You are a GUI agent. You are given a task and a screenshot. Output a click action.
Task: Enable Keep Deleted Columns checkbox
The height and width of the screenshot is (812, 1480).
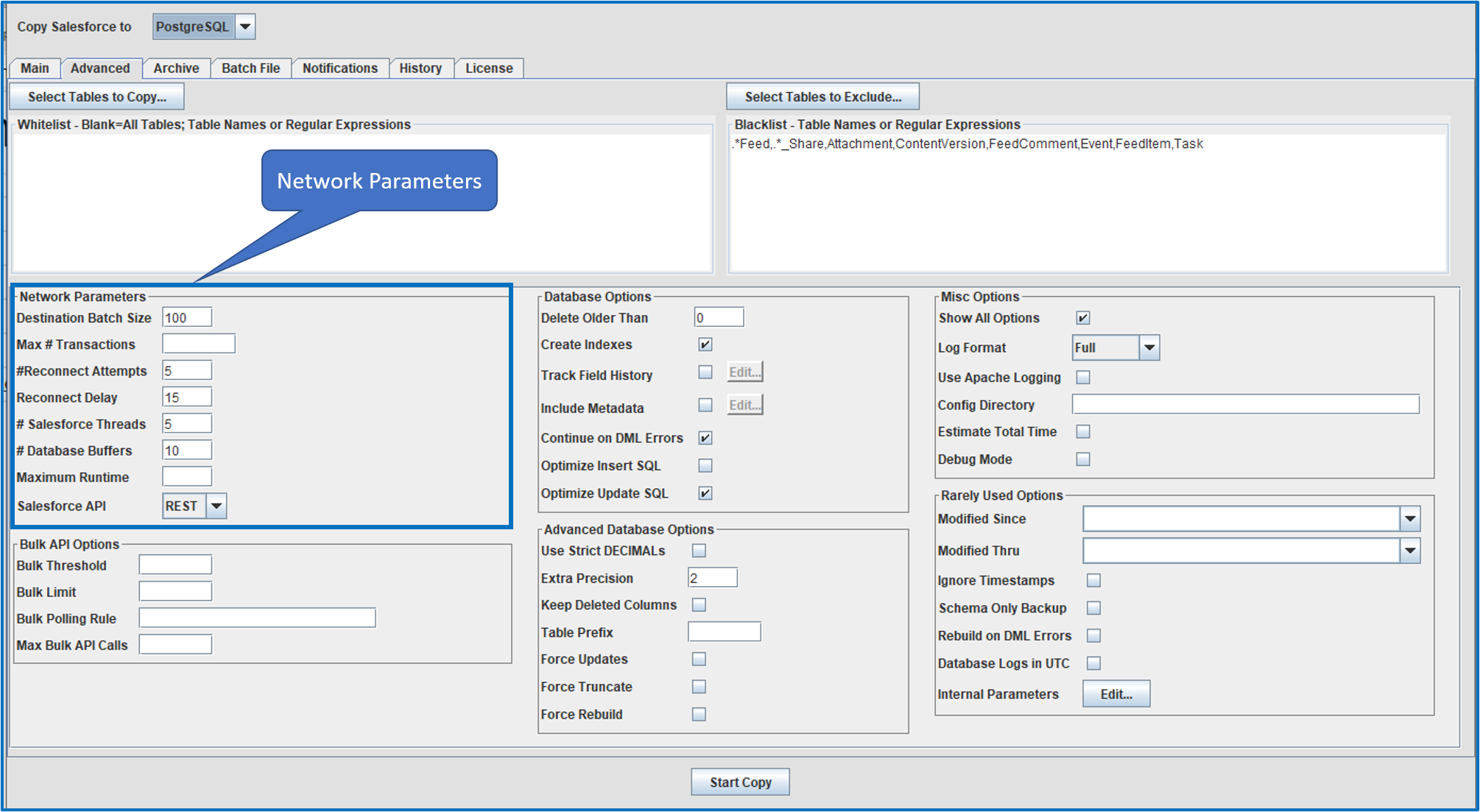(699, 605)
